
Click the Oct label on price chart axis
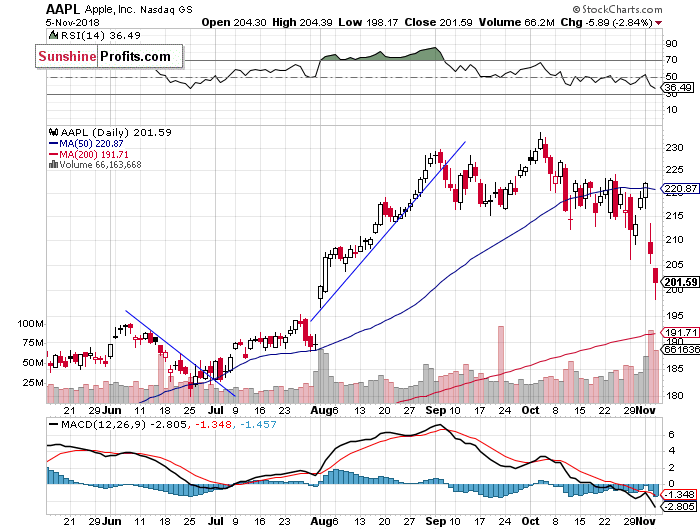530,410
